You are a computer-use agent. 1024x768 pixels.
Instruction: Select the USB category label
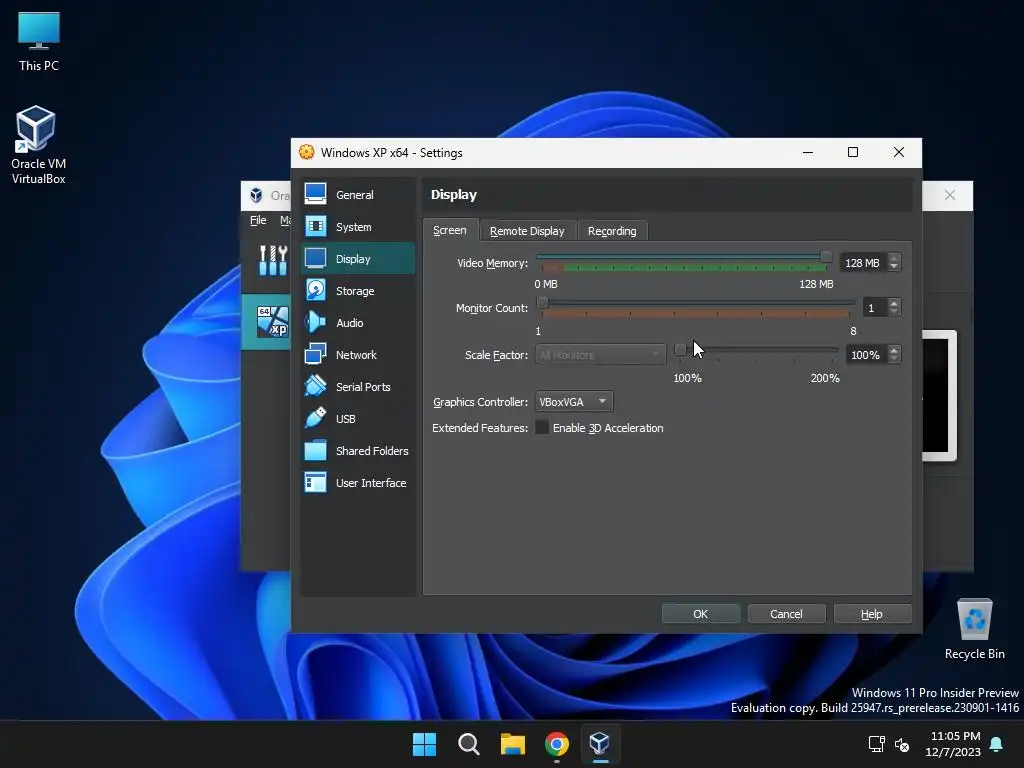(x=345, y=419)
